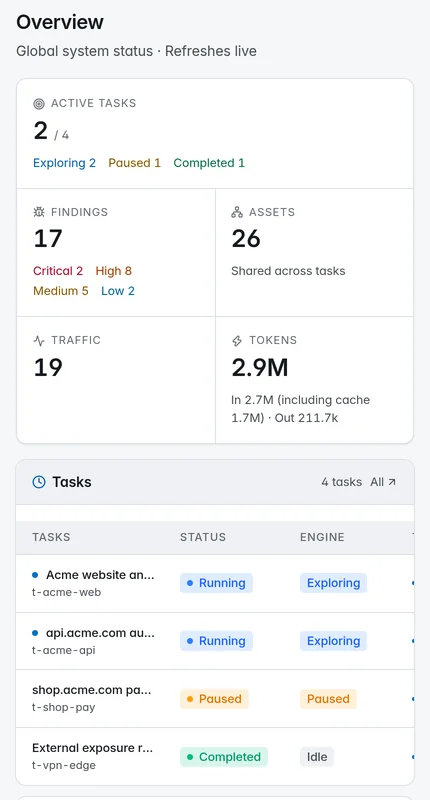The image size is (430, 800).
Task: Click 'Global system status · Refreshes live' subtitle
Action: point(137,52)
